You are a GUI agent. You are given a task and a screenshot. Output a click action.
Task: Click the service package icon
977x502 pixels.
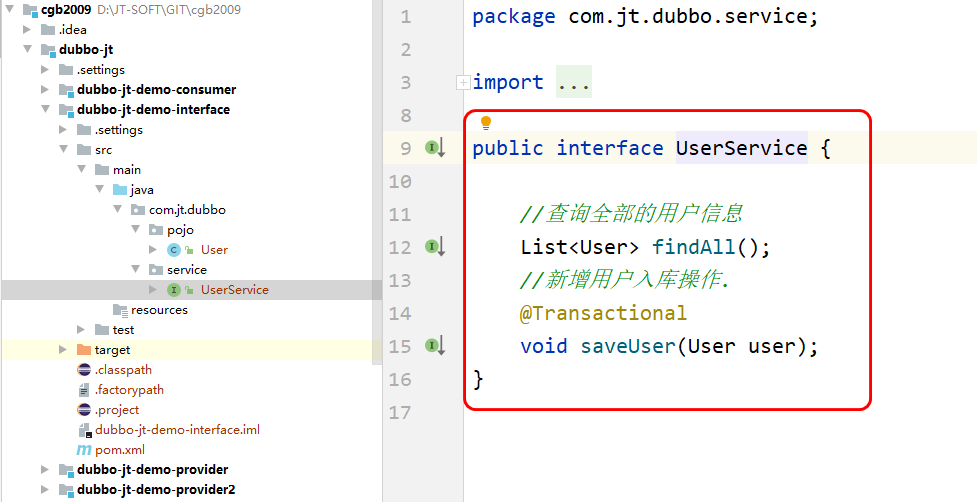click(x=156, y=270)
